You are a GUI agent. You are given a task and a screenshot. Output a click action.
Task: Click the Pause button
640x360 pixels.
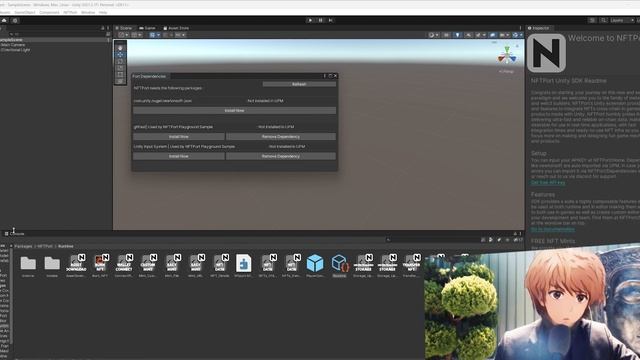(320, 20)
